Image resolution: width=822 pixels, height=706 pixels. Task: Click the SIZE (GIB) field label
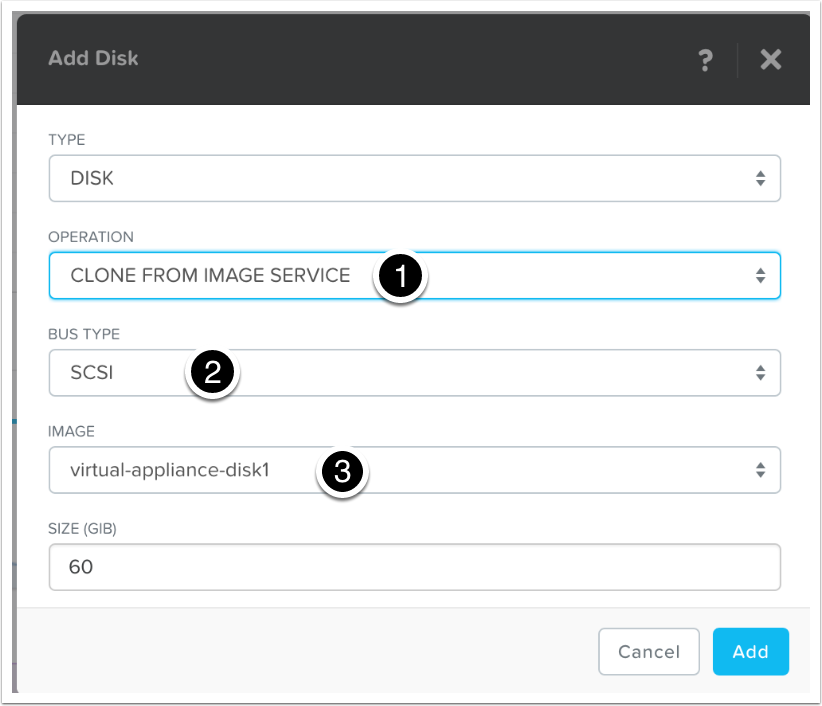(x=83, y=529)
